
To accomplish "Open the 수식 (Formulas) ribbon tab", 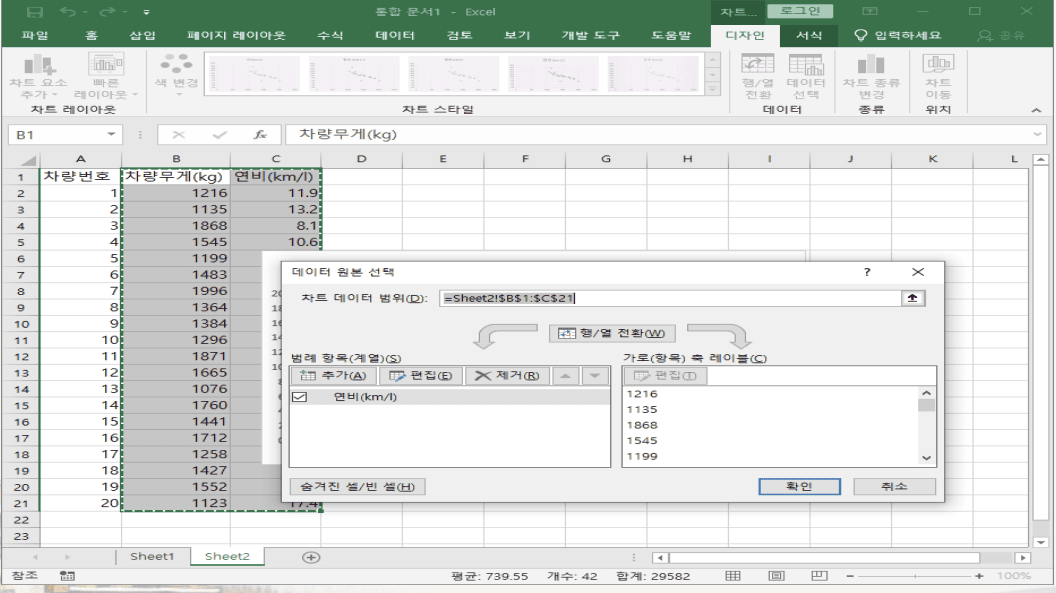I will coord(330,35).
